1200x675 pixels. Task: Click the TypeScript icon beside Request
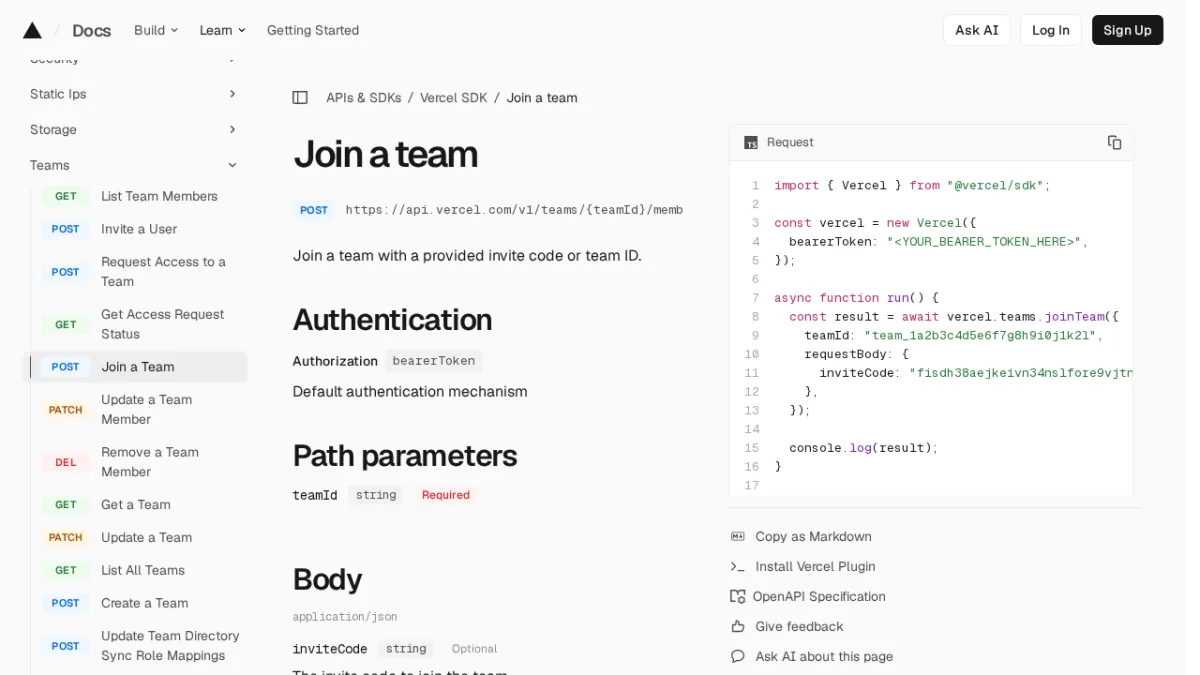(751, 143)
